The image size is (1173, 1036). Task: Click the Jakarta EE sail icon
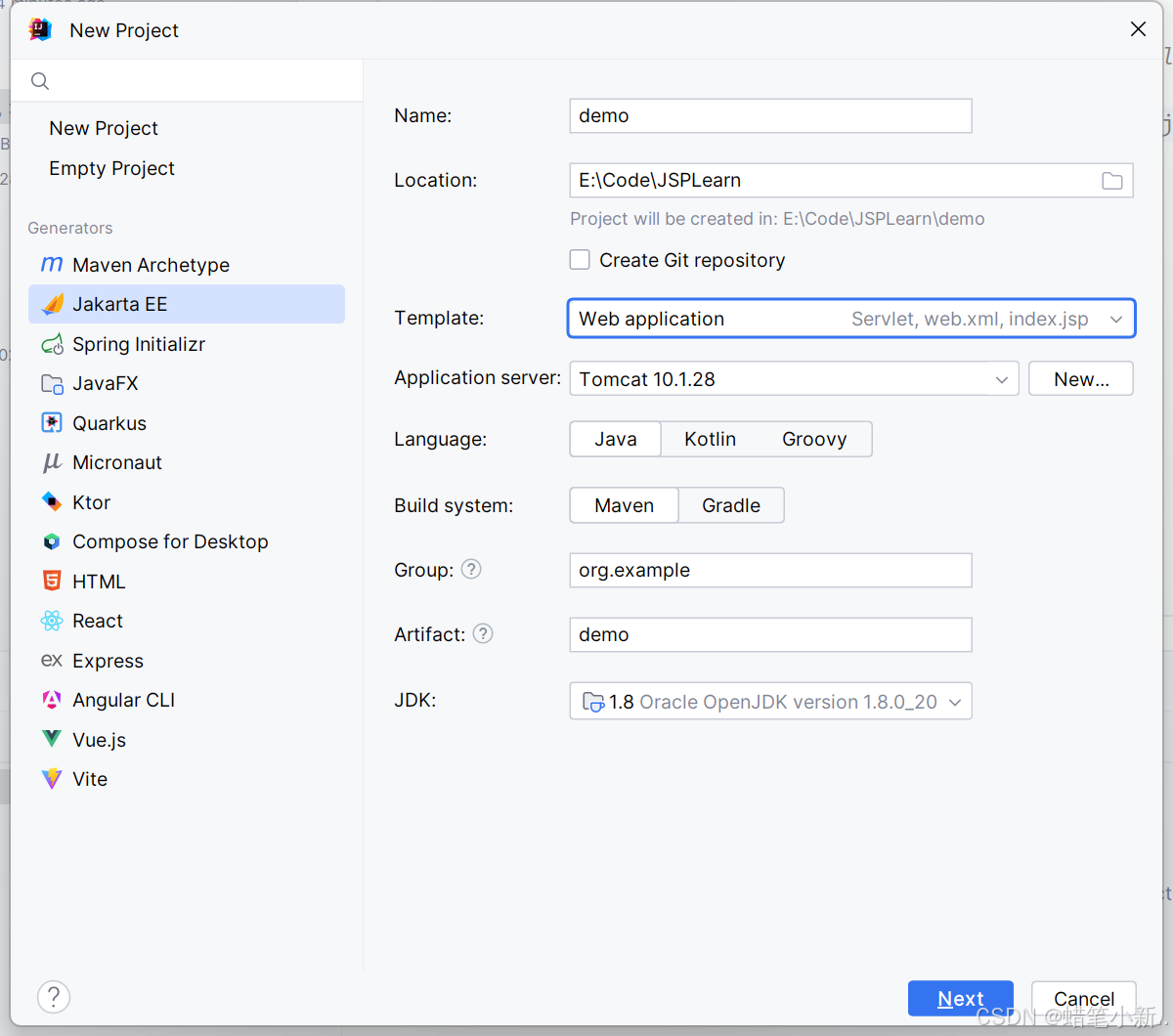pos(52,304)
